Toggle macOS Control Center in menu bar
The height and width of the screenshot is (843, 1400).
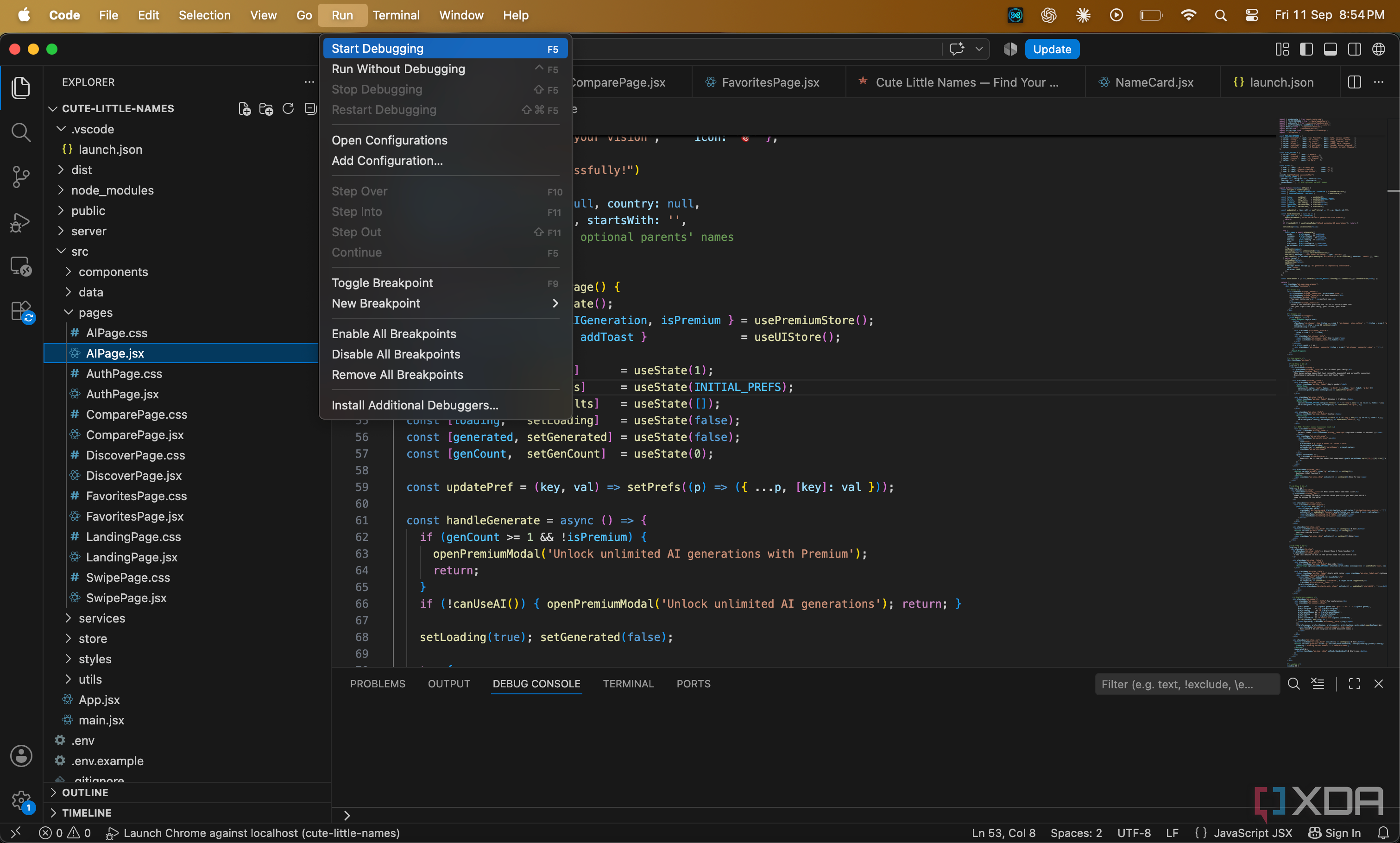click(1252, 15)
